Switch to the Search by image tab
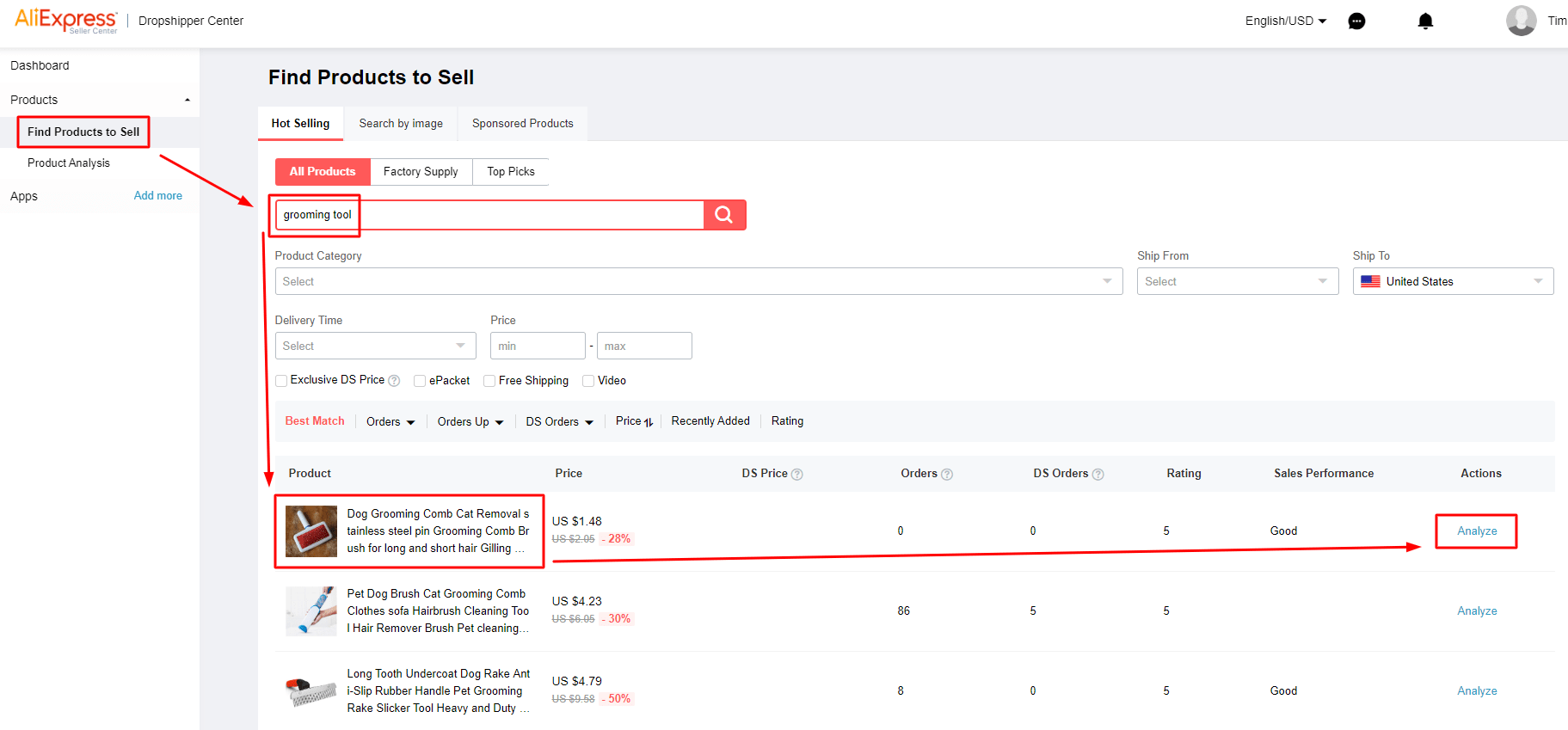 pos(401,124)
